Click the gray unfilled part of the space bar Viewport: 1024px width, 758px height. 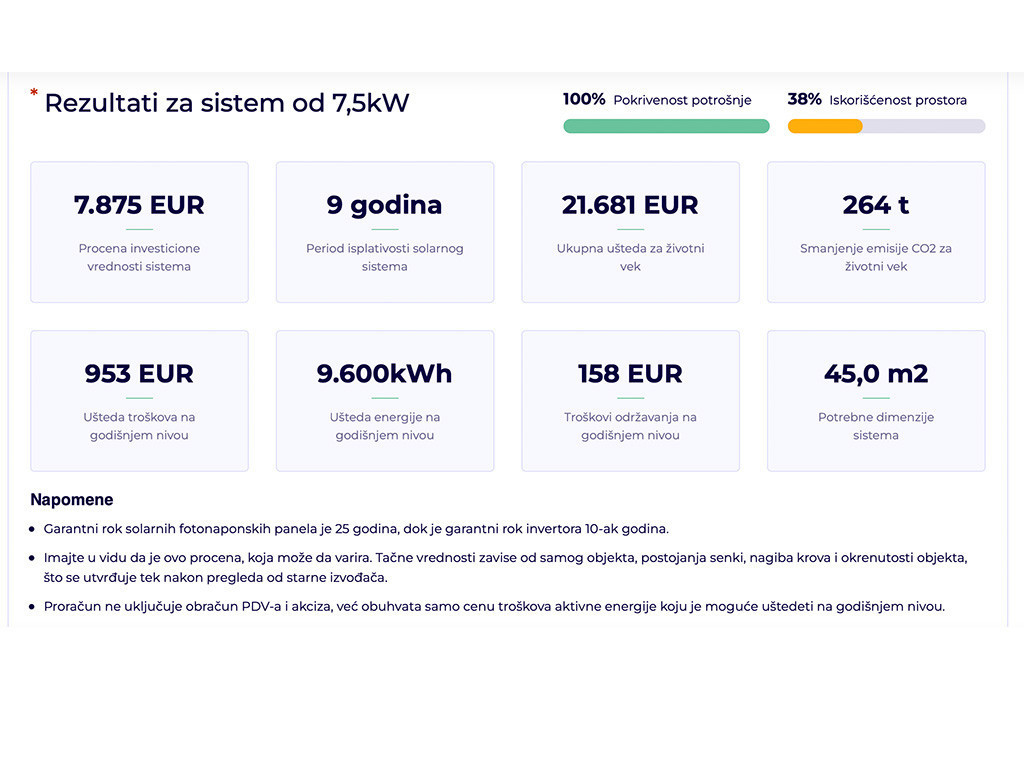click(923, 126)
